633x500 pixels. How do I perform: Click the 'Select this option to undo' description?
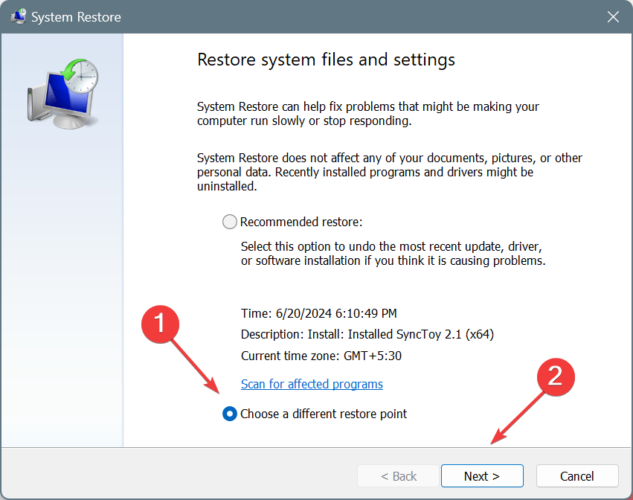click(x=393, y=253)
